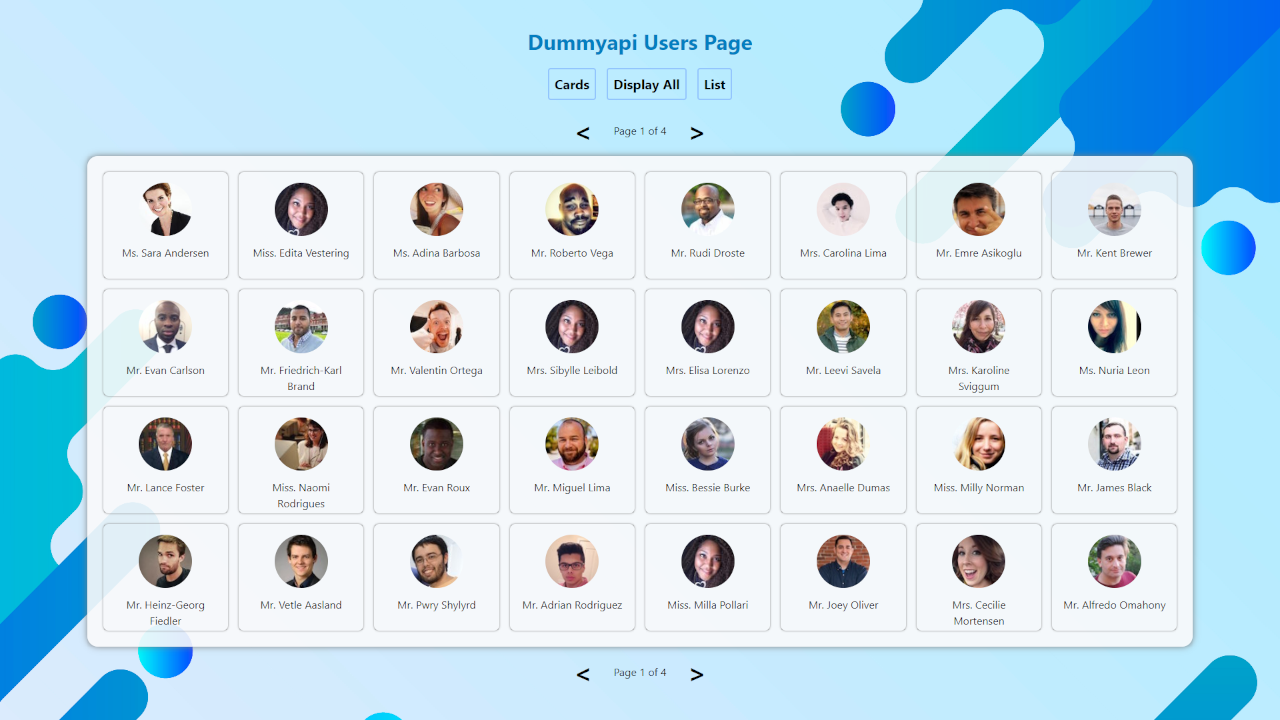Switch to Cards view
Image resolution: width=1280 pixels, height=720 pixels.
pos(572,84)
